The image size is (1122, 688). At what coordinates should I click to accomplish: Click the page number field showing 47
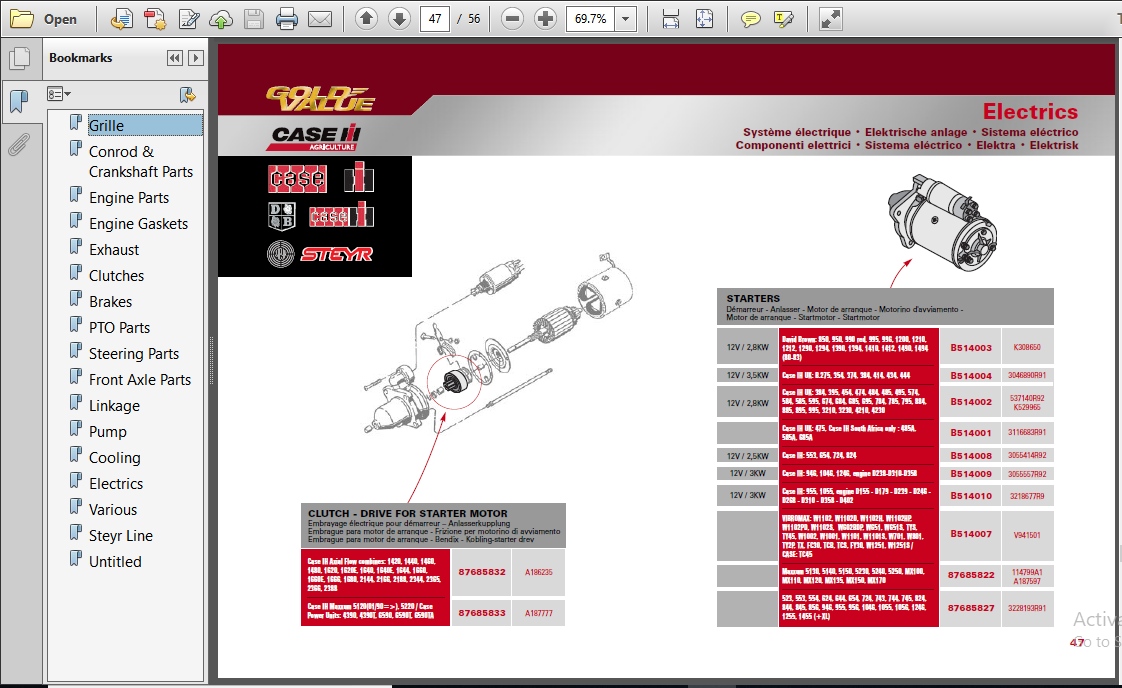click(x=435, y=19)
